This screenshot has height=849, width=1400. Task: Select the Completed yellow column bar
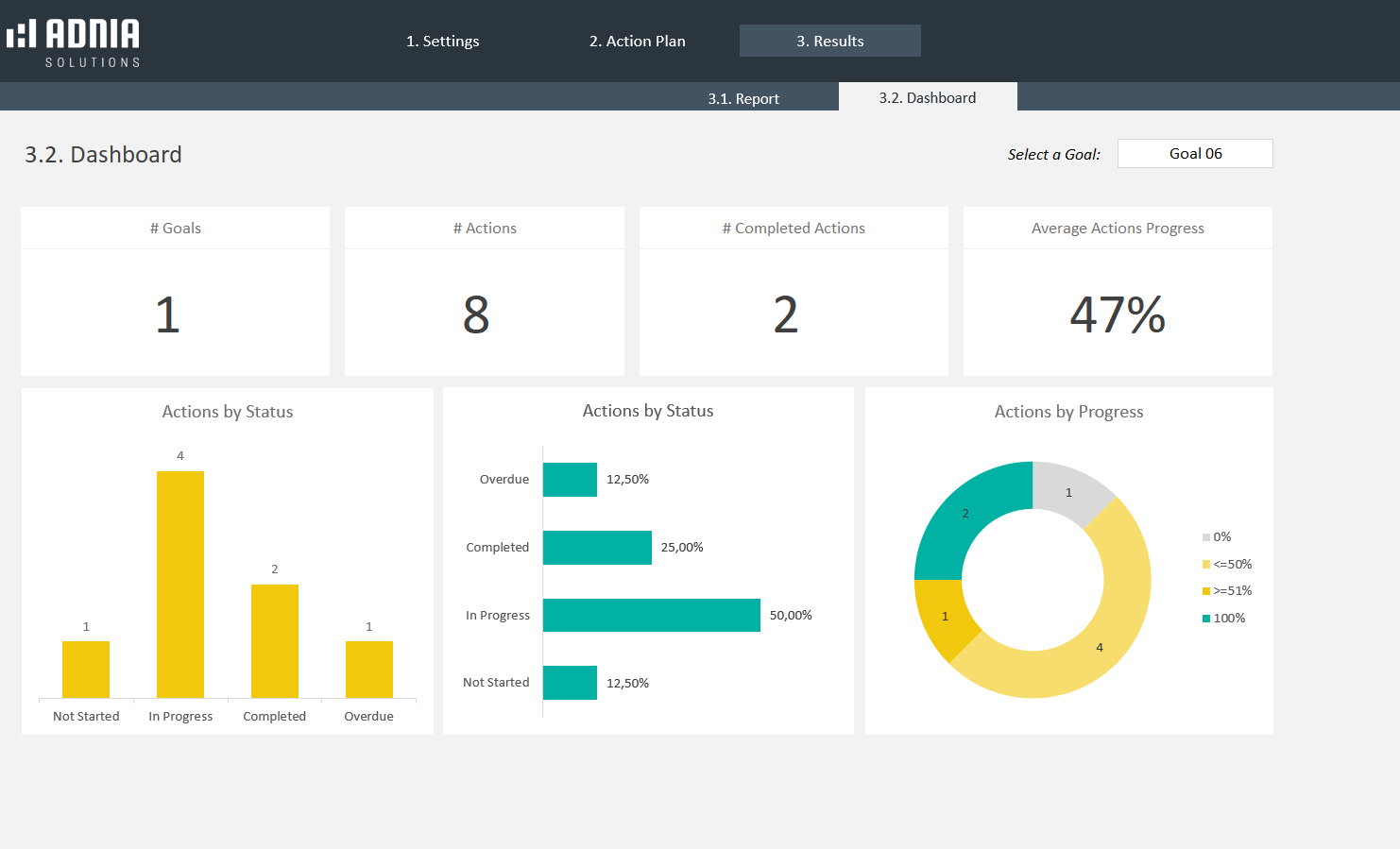click(x=274, y=641)
